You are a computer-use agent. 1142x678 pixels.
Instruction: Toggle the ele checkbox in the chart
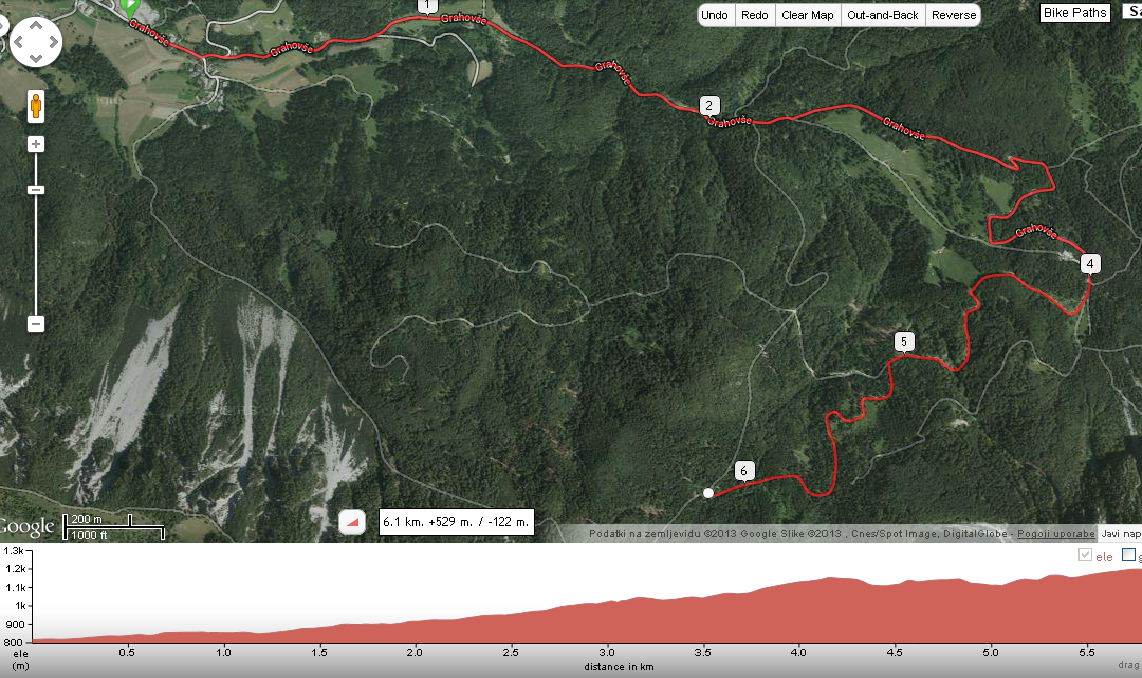[1085, 555]
